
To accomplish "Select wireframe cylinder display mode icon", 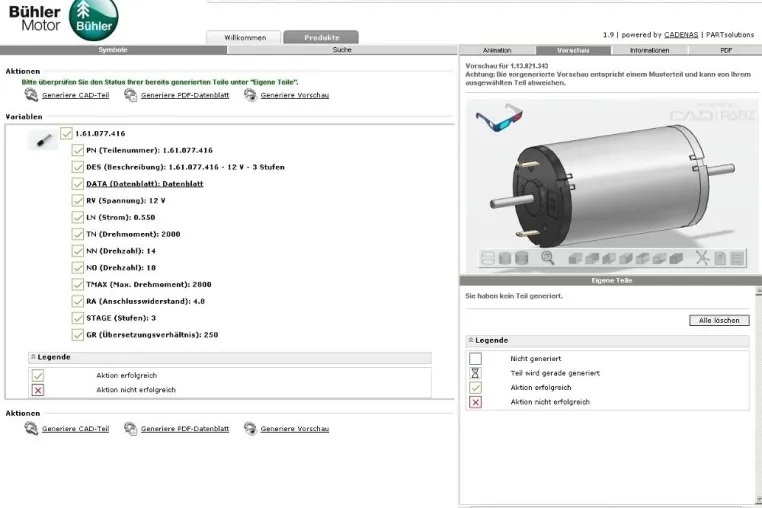I will tap(487, 258).
